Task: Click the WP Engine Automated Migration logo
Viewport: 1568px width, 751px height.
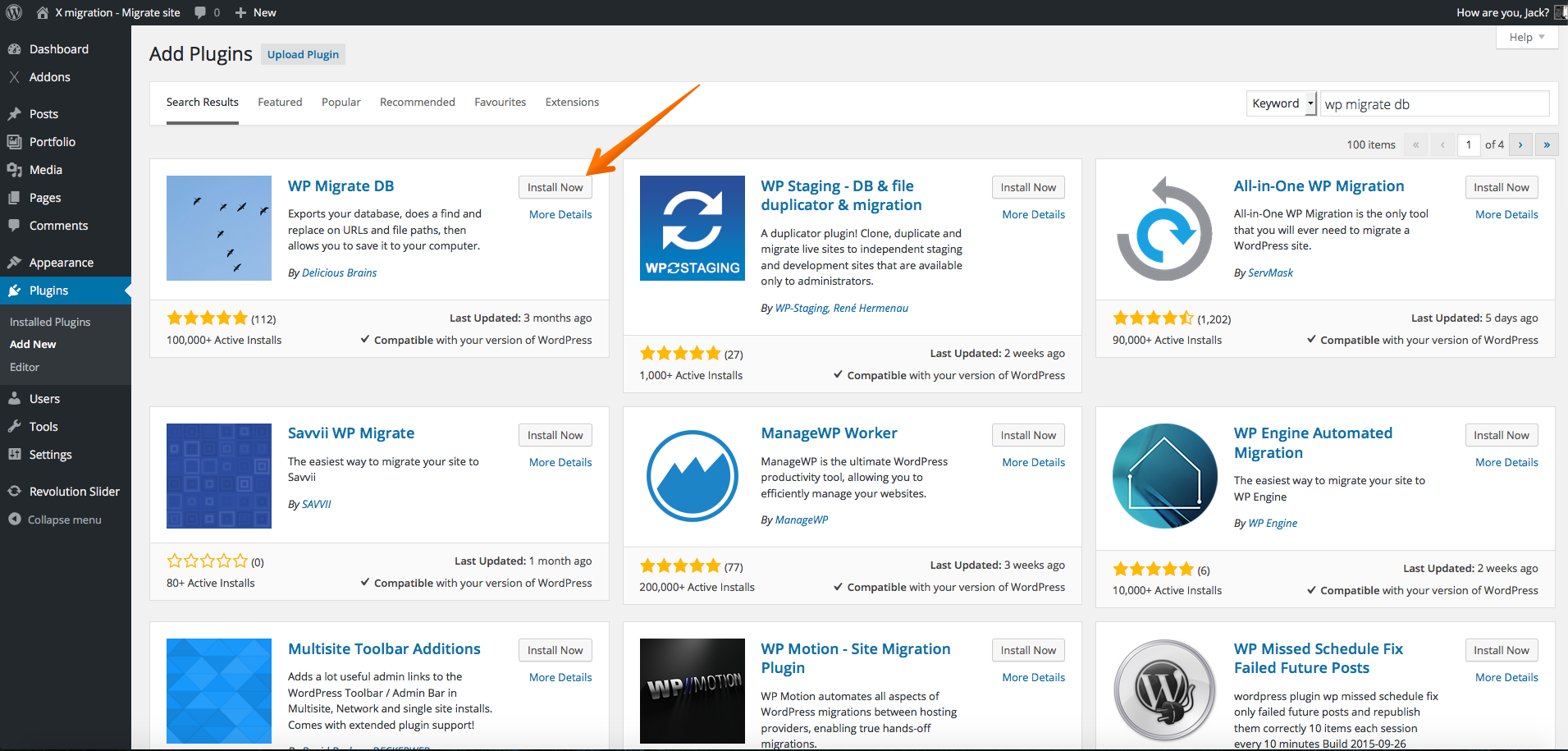Action: [1165, 476]
